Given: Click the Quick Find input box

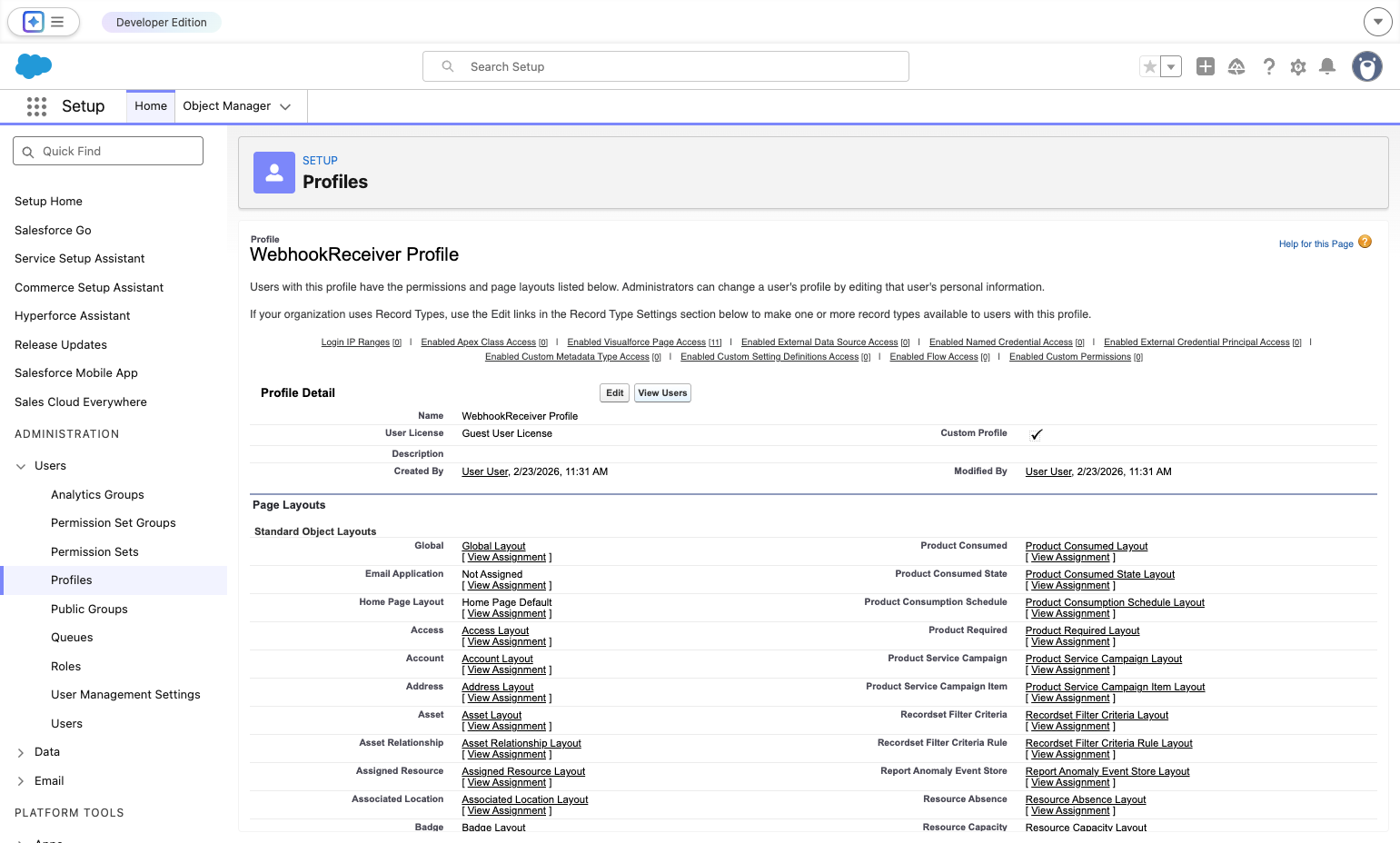Looking at the screenshot, I should 108,151.
